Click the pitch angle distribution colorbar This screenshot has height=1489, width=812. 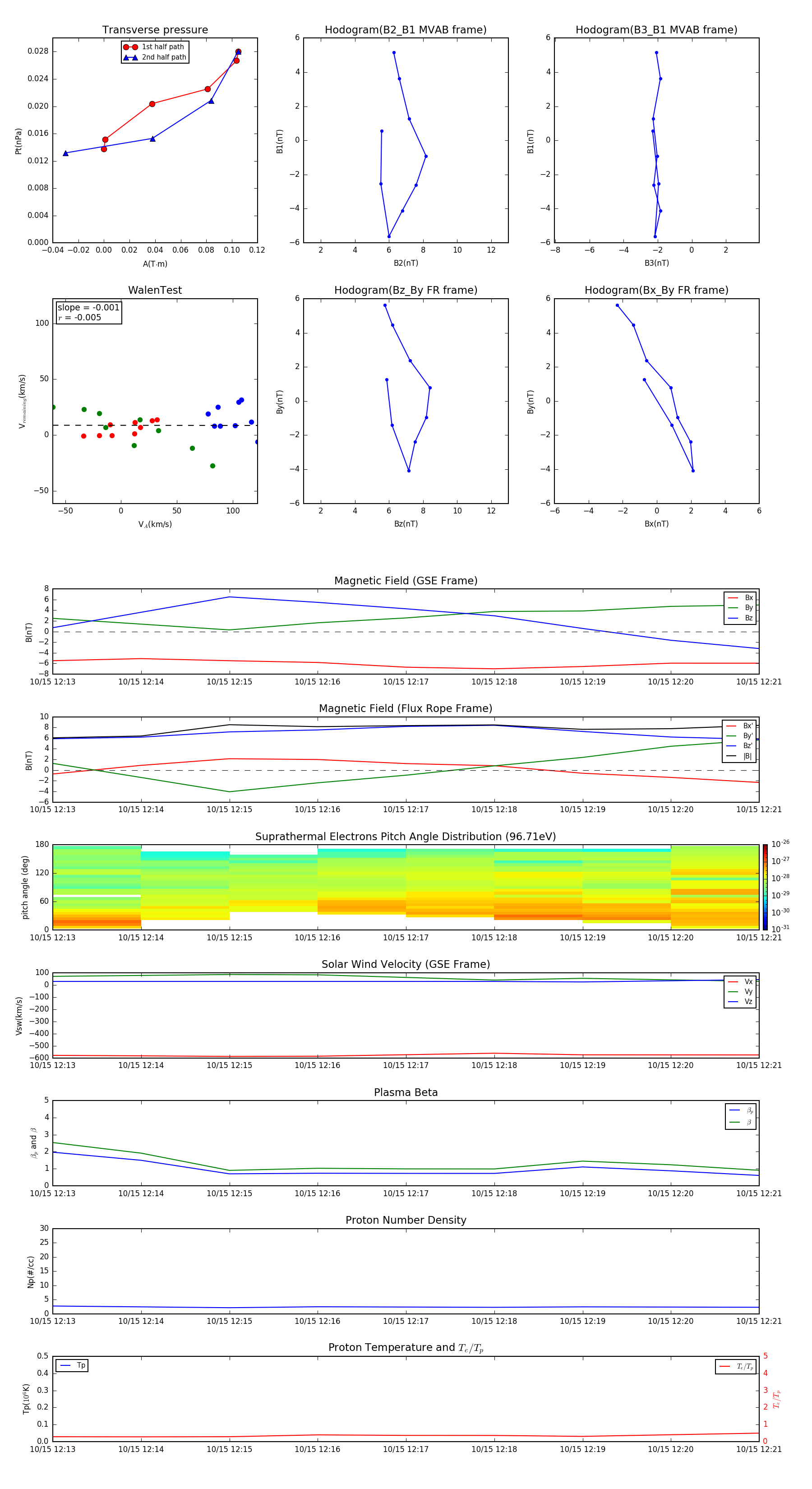[x=765, y=887]
